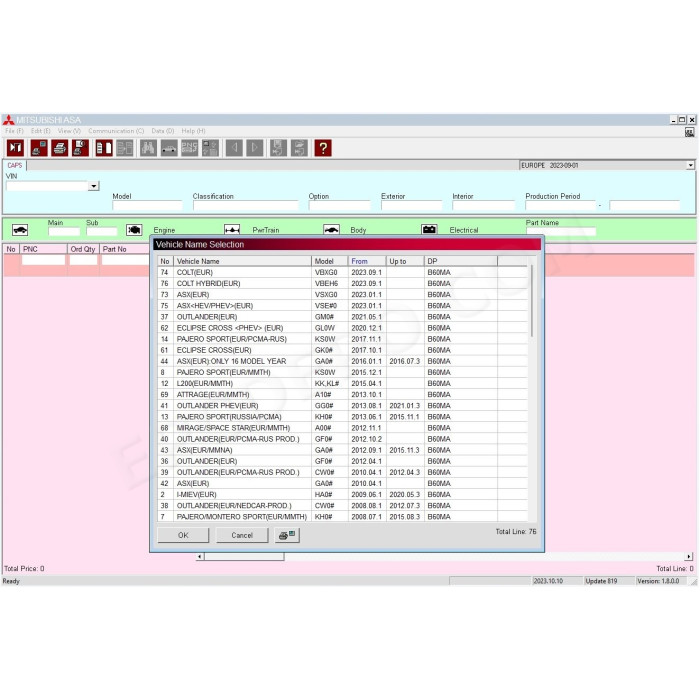The width and height of the screenshot is (700, 700).
Task: Click the Exterior input field
Action: (411, 205)
